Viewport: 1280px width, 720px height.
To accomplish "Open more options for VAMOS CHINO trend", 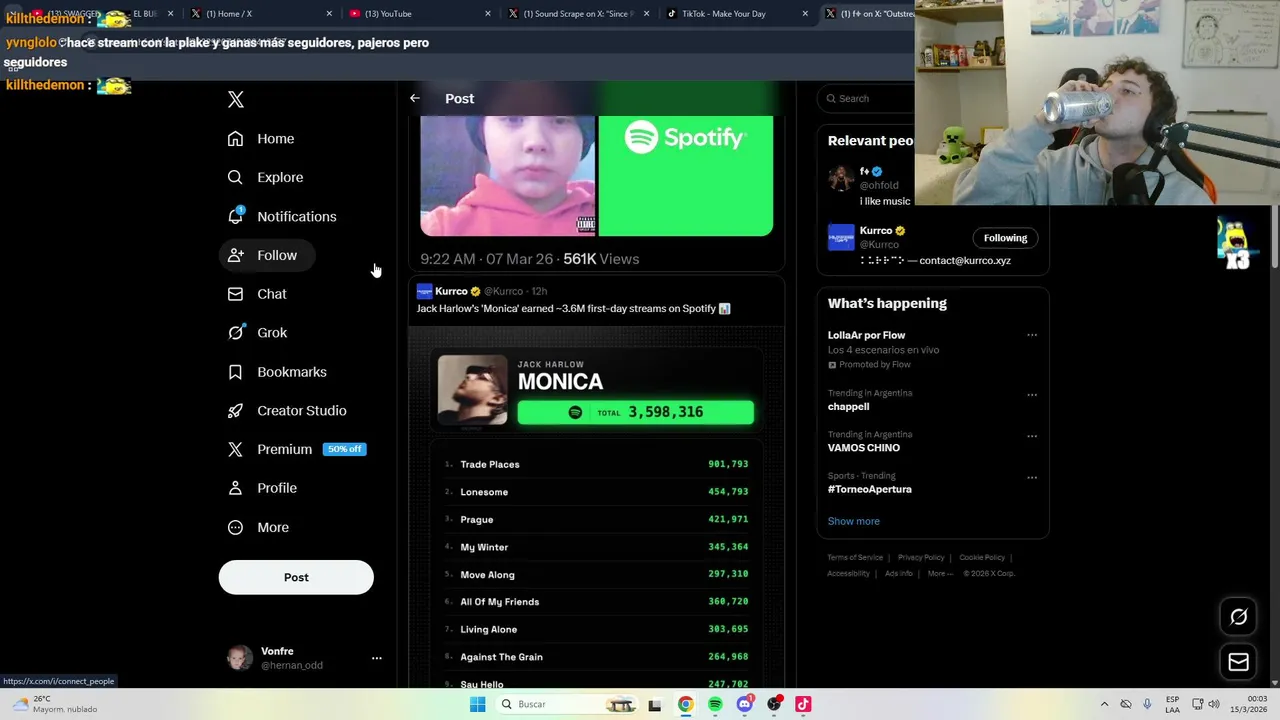I will point(1032,436).
